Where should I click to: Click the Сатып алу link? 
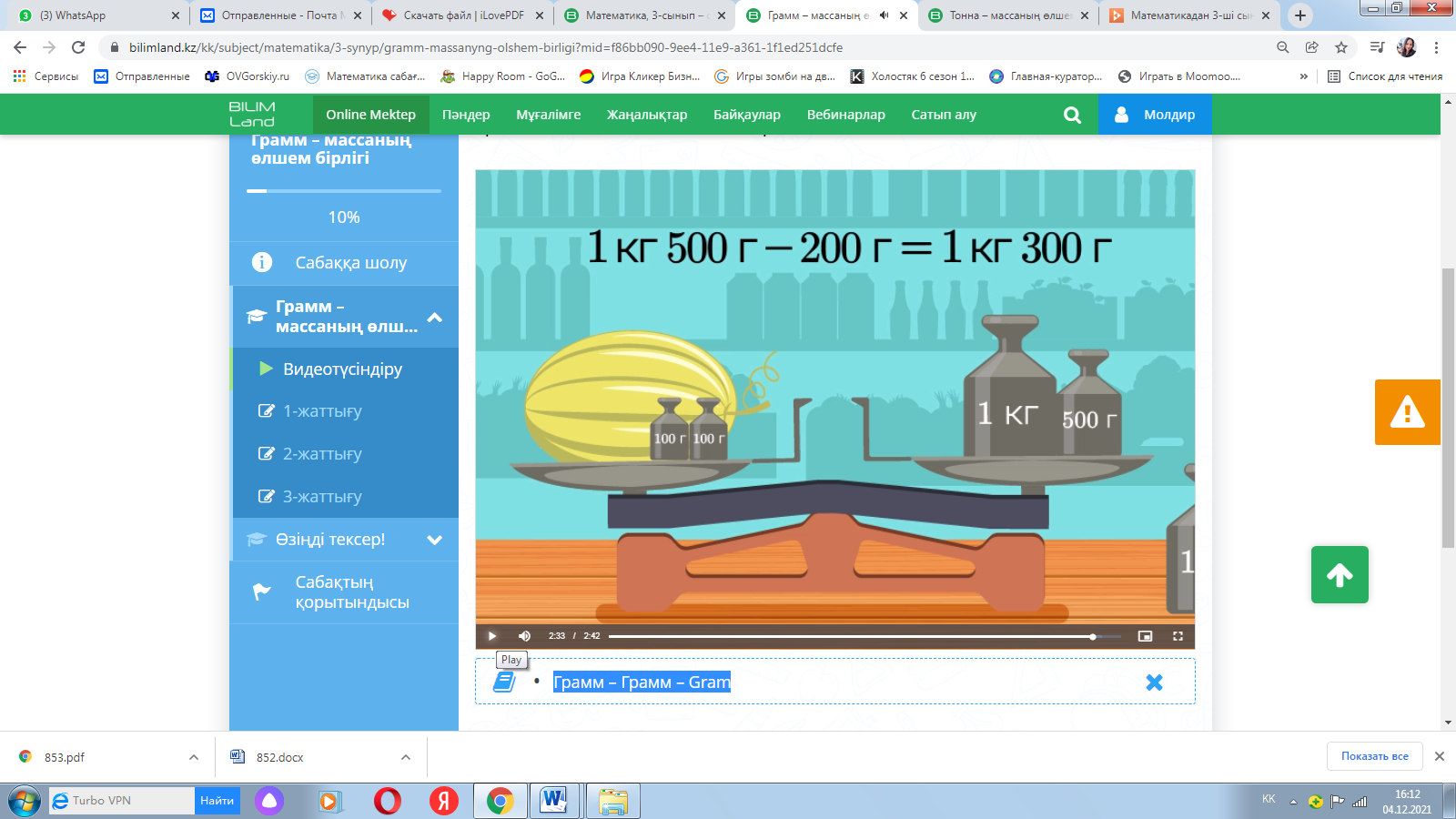click(x=944, y=115)
